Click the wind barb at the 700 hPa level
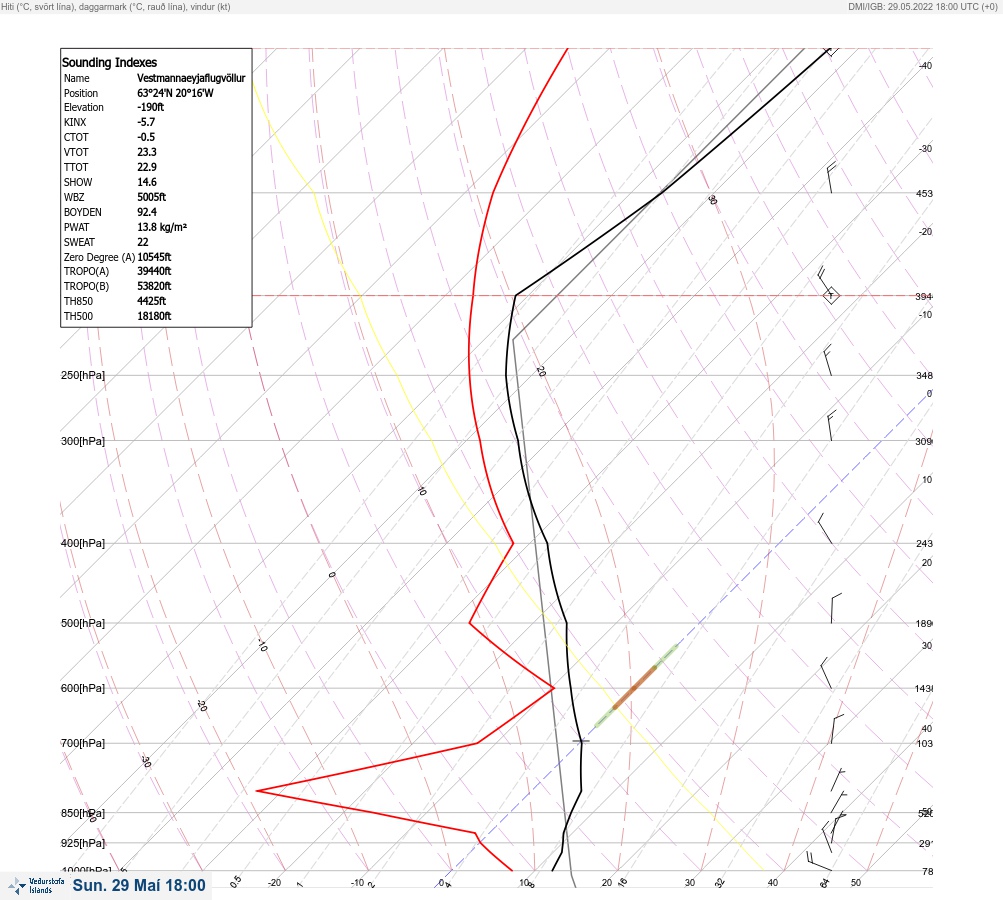 837,729
